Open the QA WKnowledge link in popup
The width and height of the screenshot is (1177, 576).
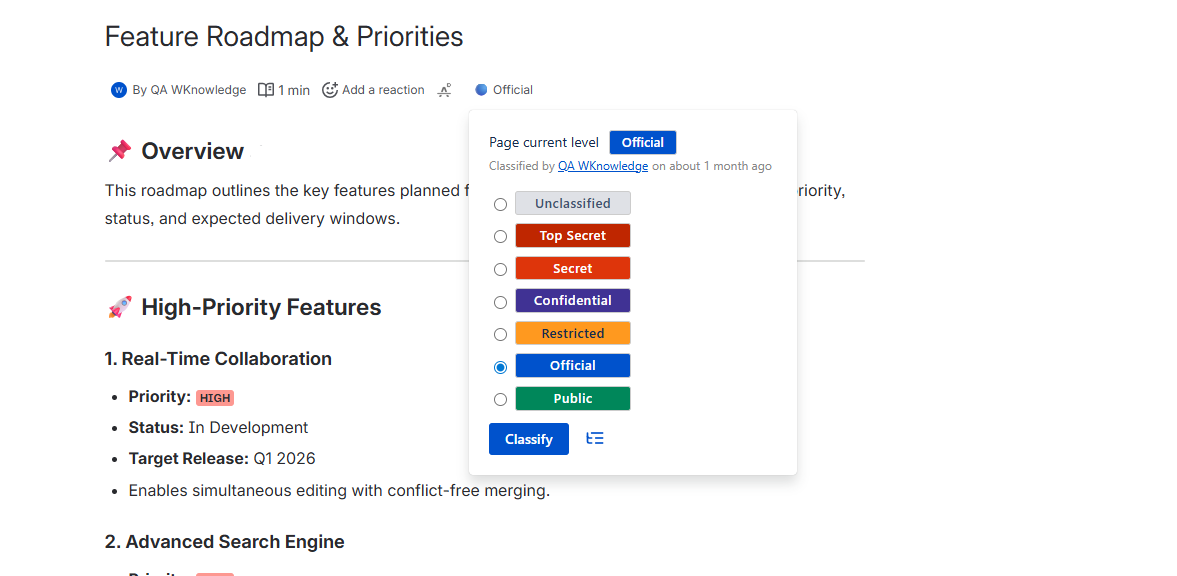pyautogui.click(x=603, y=166)
